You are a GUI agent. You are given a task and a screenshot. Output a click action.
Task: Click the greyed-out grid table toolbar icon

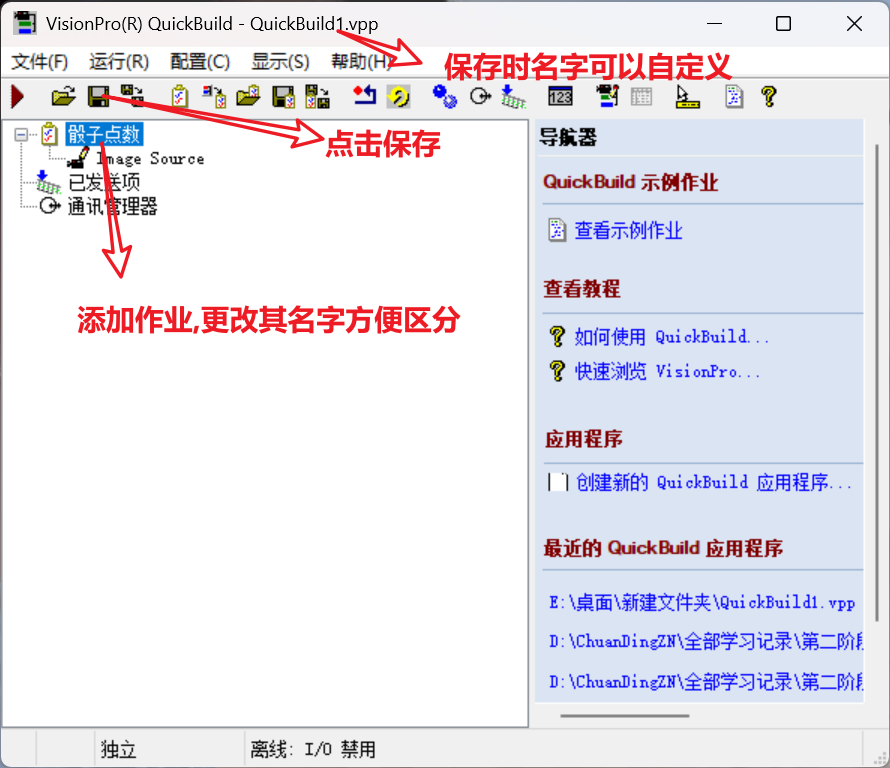click(641, 96)
